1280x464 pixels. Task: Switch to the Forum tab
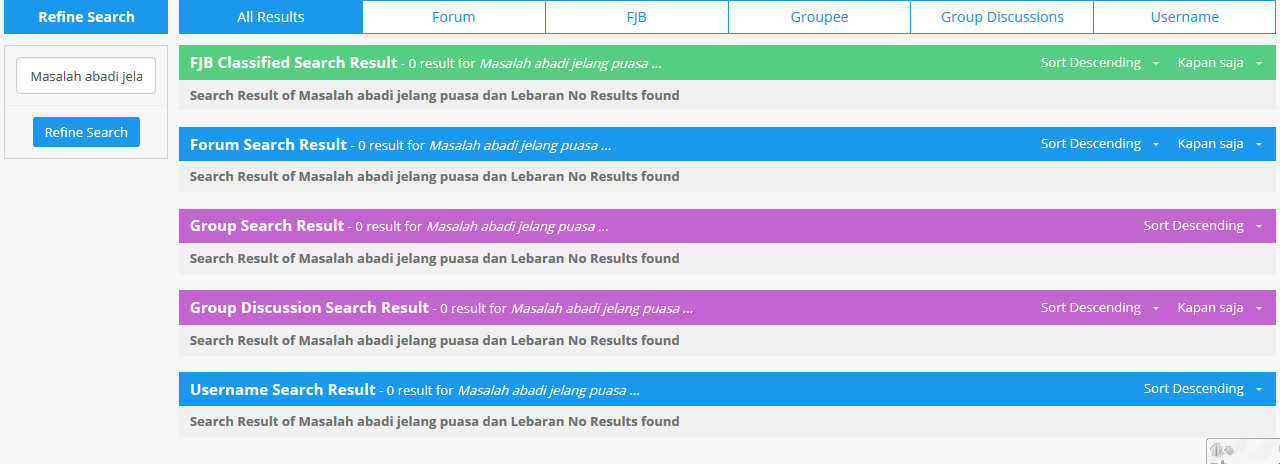(454, 17)
